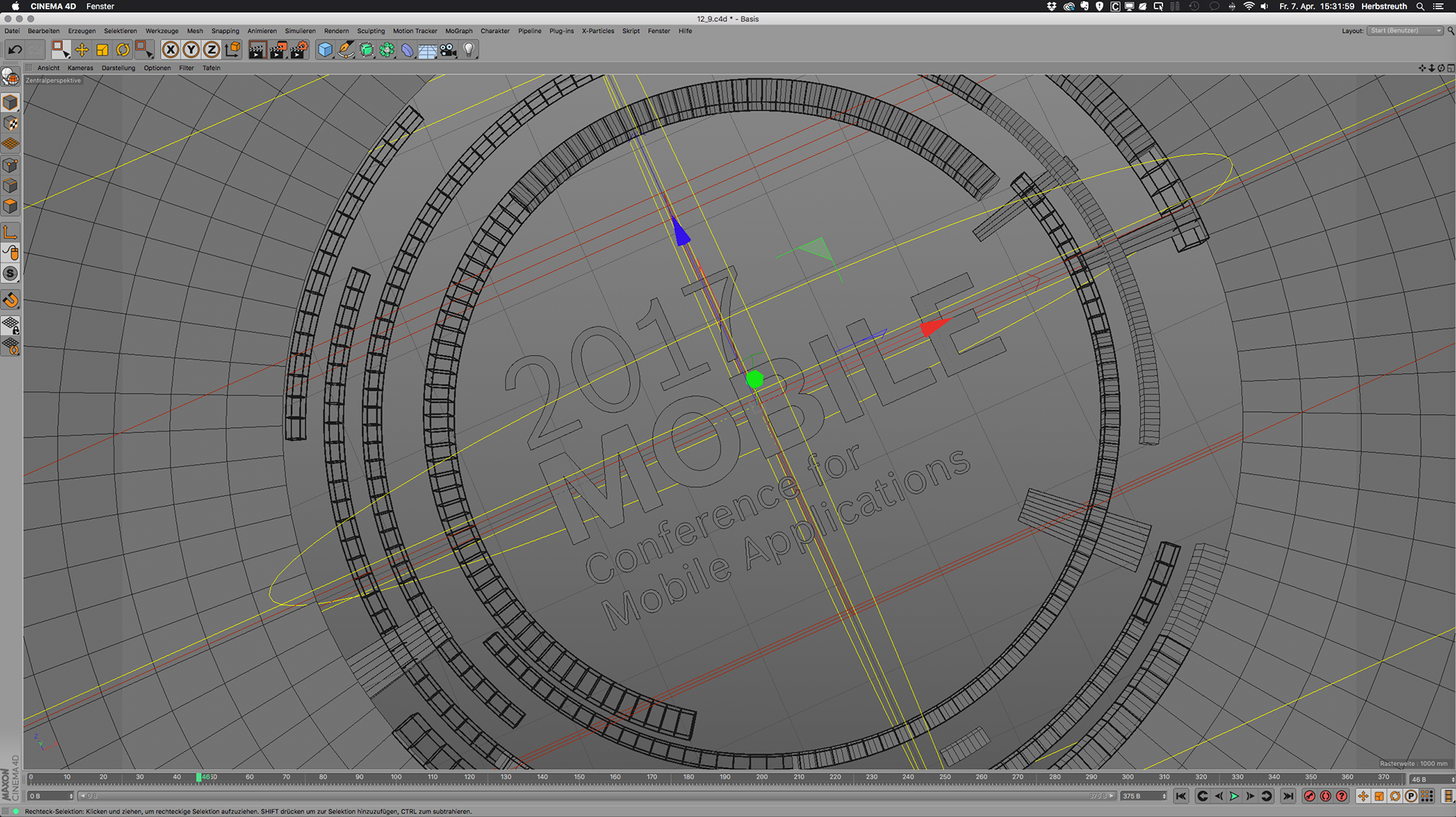Toggle Z axis lock
This screenshot has height=817, width=1456.
click(212, 50)
